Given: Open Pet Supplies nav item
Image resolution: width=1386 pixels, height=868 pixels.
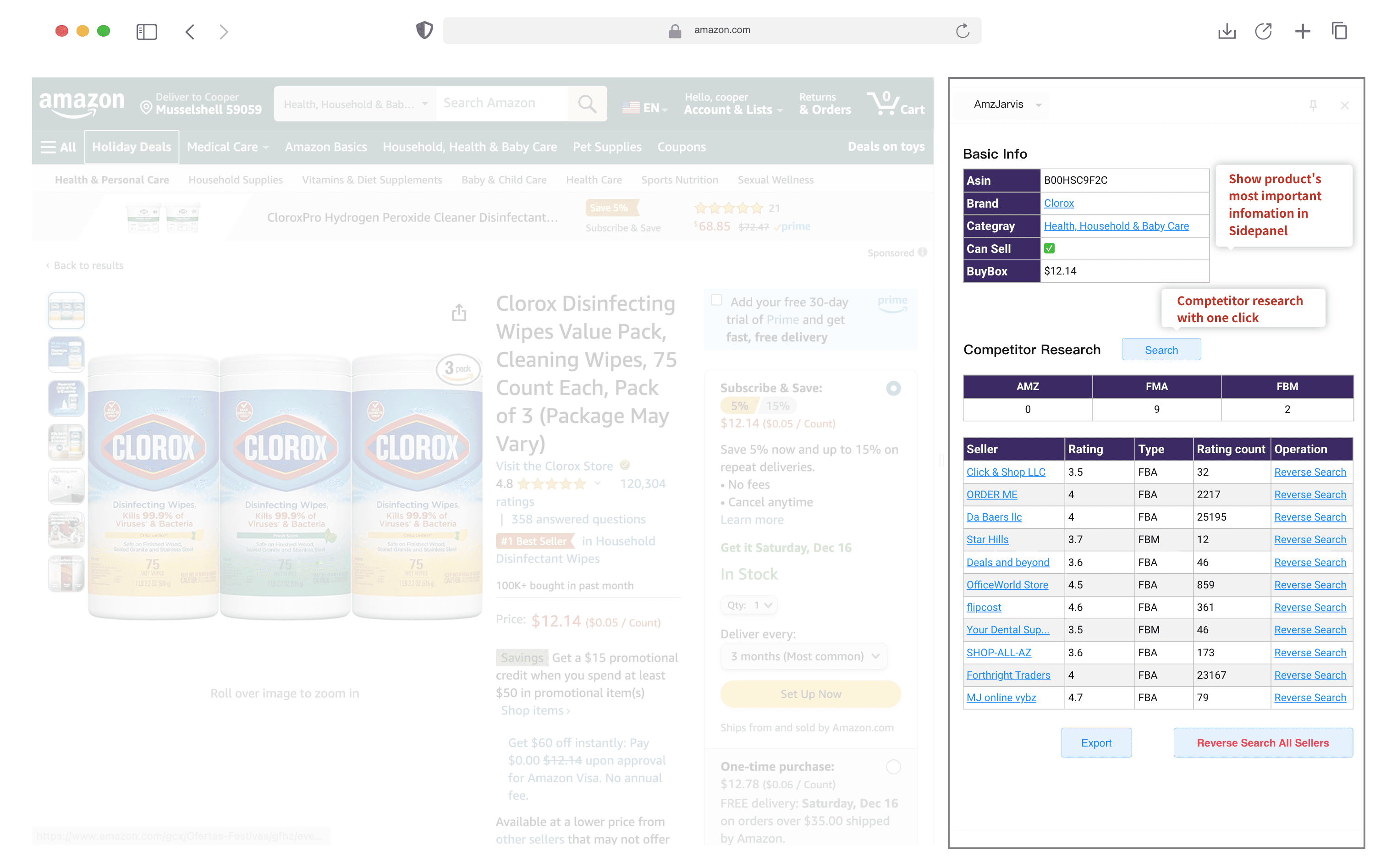Looking at the screenshot, I should point(607,147).
